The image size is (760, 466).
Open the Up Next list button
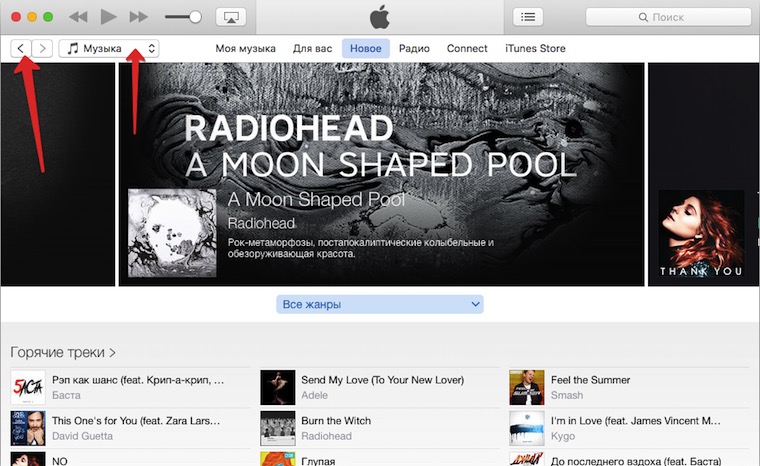tap(528, 17)
